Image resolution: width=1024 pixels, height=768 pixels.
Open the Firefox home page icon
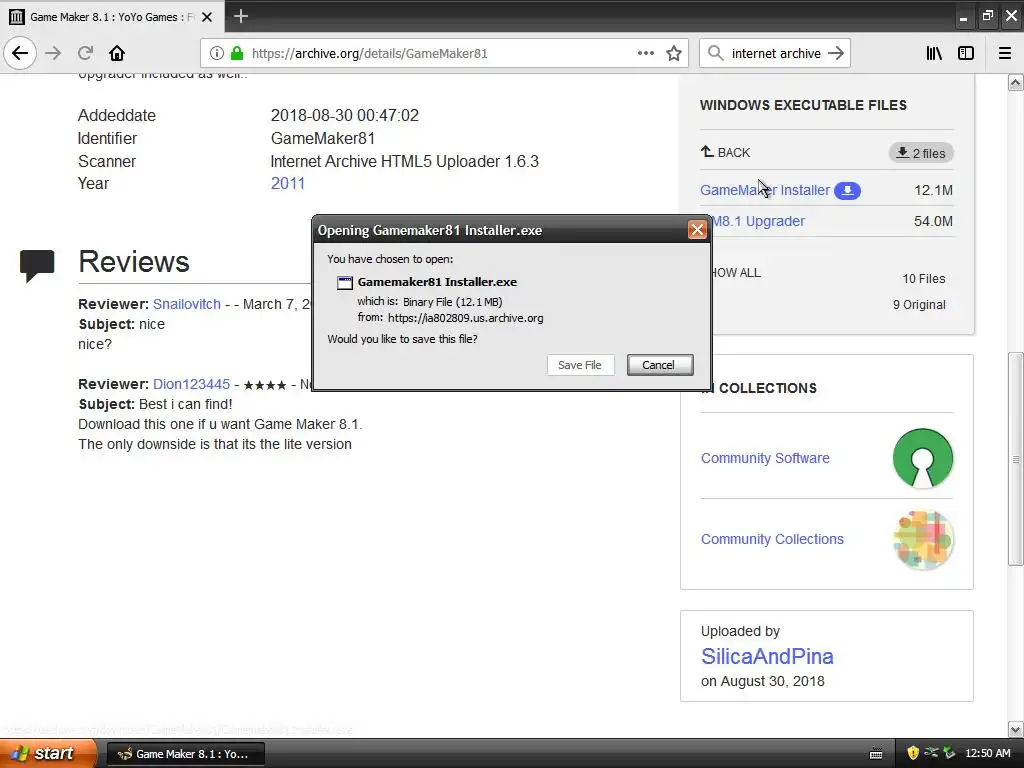117,53
